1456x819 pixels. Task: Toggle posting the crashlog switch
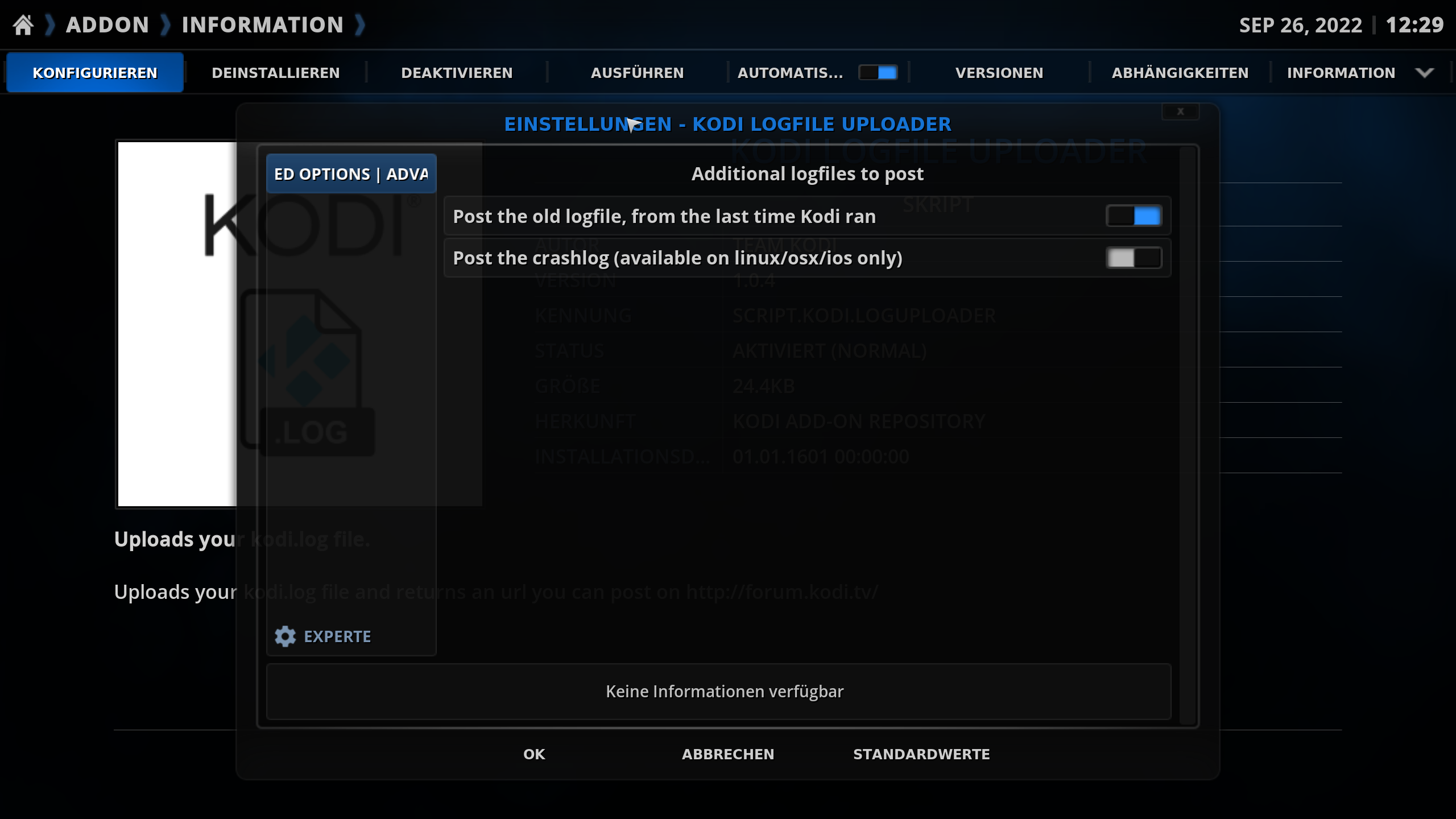[1134, 258]
